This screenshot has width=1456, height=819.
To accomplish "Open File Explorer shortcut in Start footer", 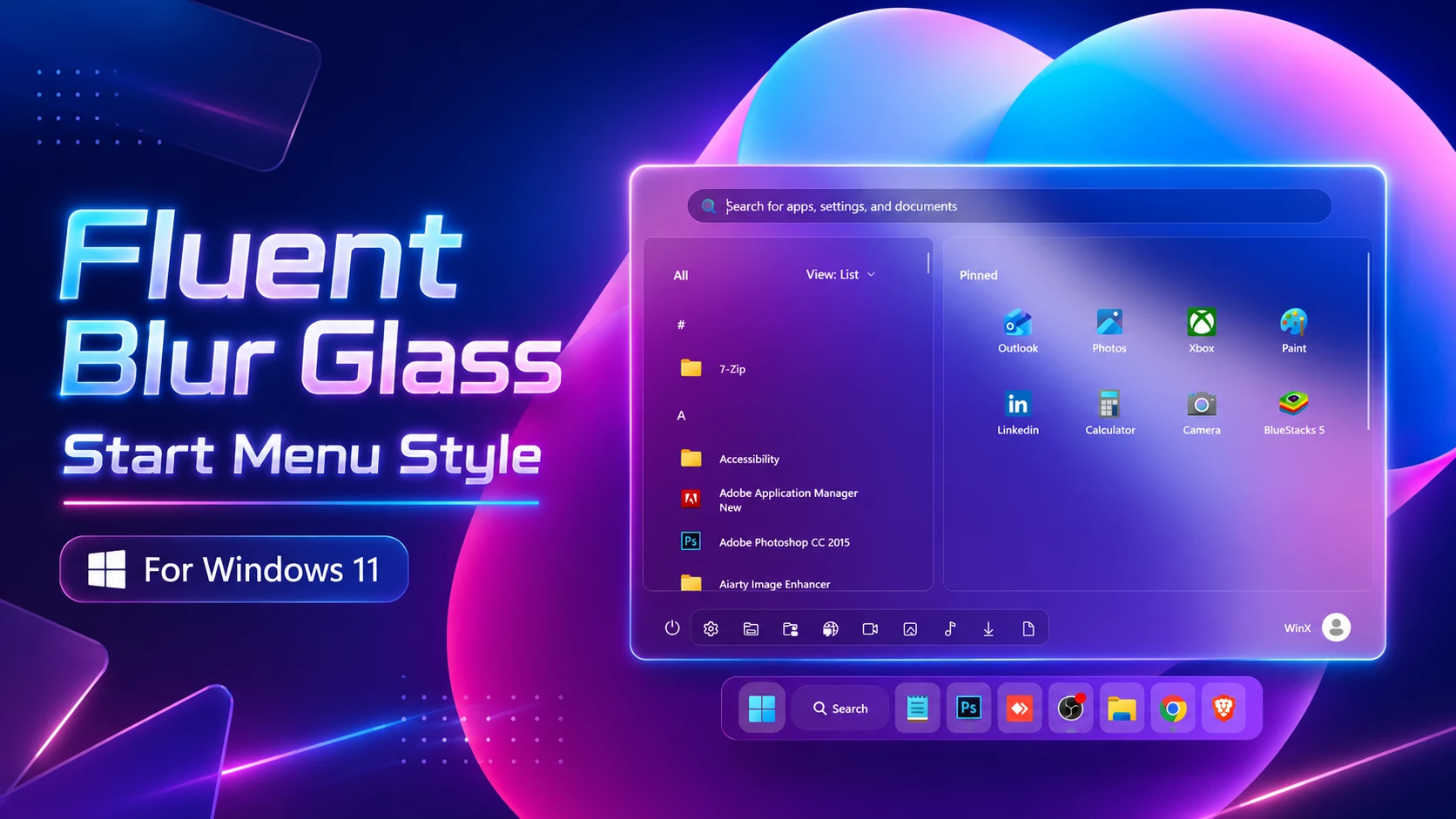I will point(751,628).
